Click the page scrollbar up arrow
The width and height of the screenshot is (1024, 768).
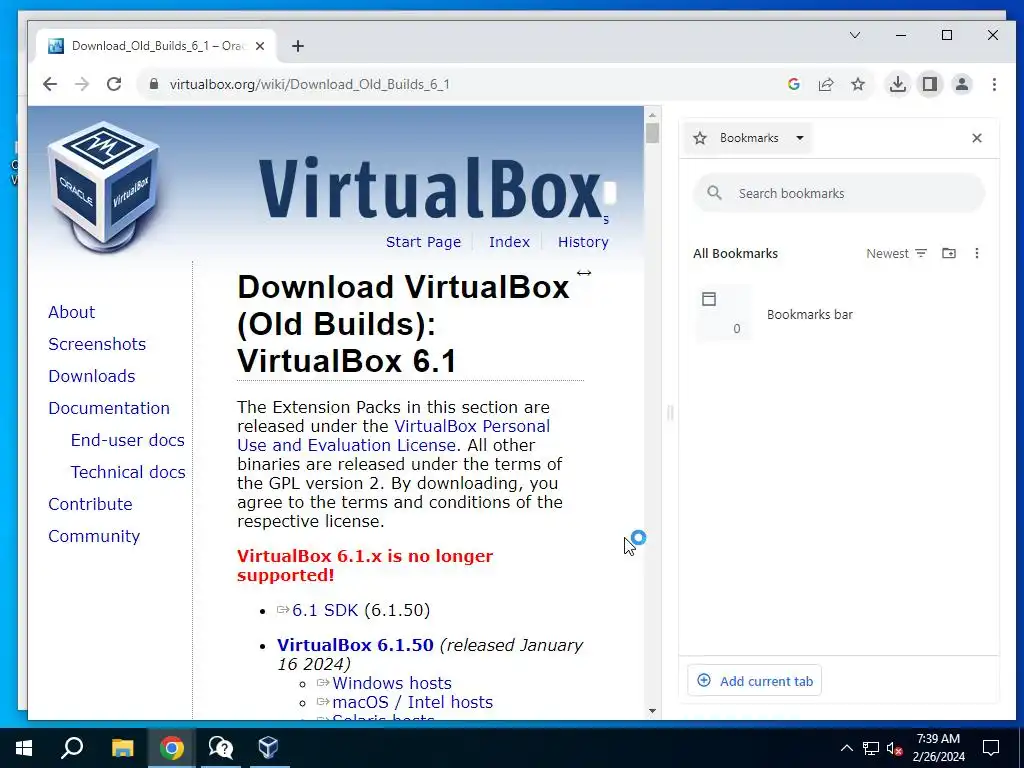(652, 115)
